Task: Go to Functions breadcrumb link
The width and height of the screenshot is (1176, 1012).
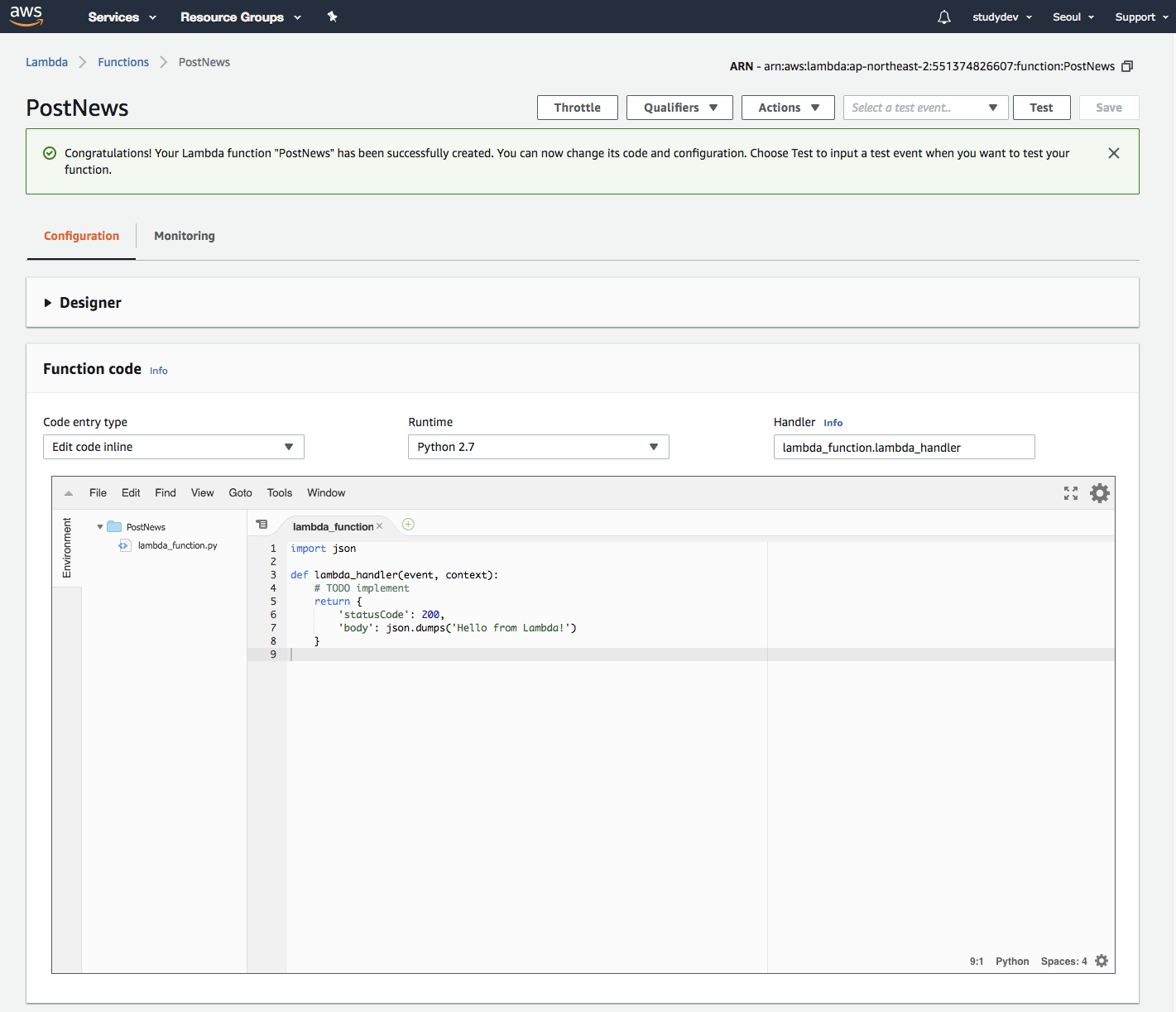Action: (x=123, y=62)
